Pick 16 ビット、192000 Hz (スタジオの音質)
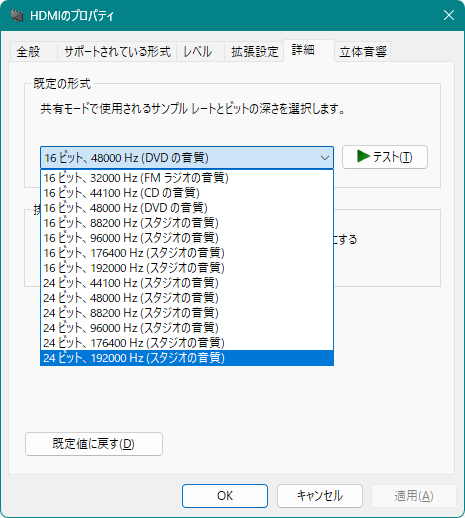 [187, 268]
